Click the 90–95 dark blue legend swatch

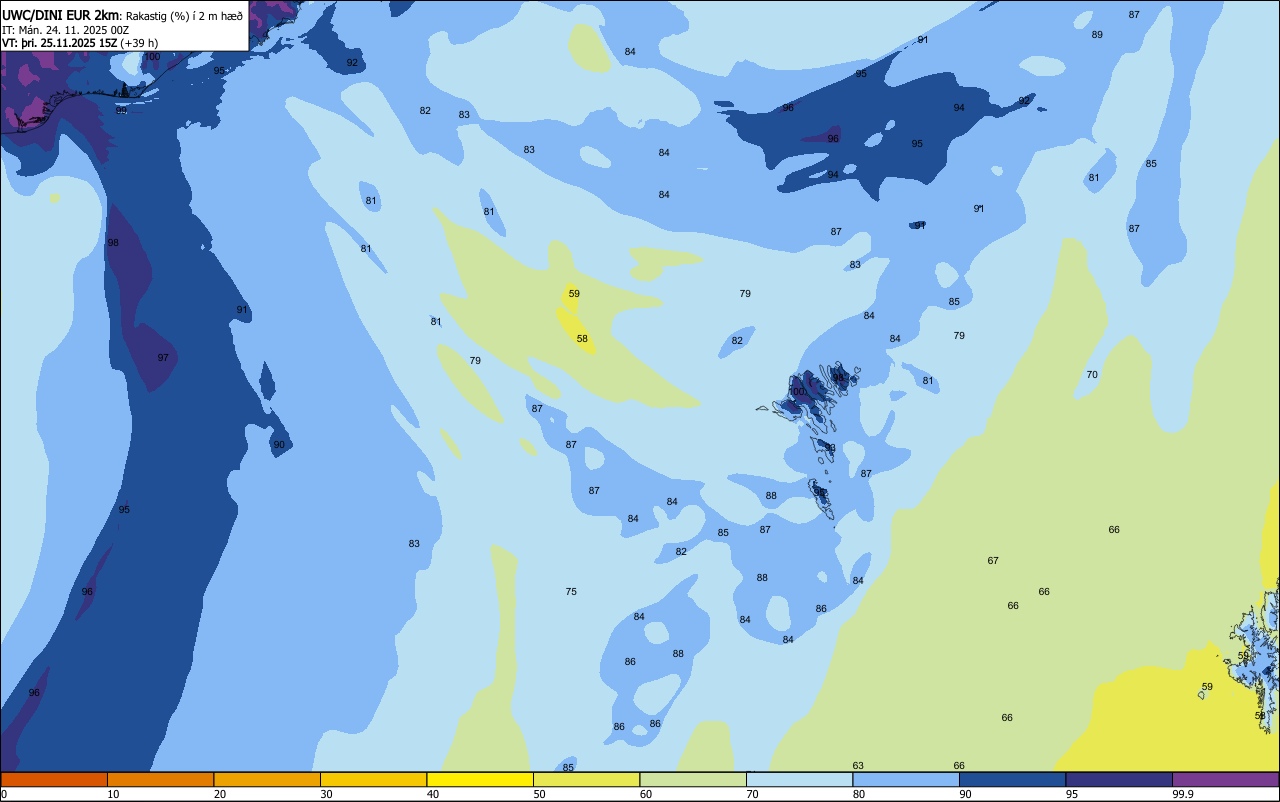point(1012,779)
